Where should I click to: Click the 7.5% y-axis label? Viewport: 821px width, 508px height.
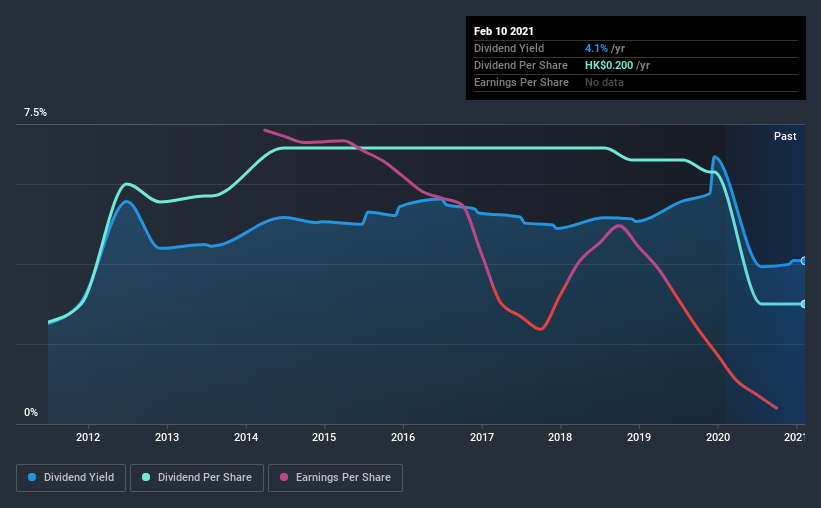[x=35, y=113]
